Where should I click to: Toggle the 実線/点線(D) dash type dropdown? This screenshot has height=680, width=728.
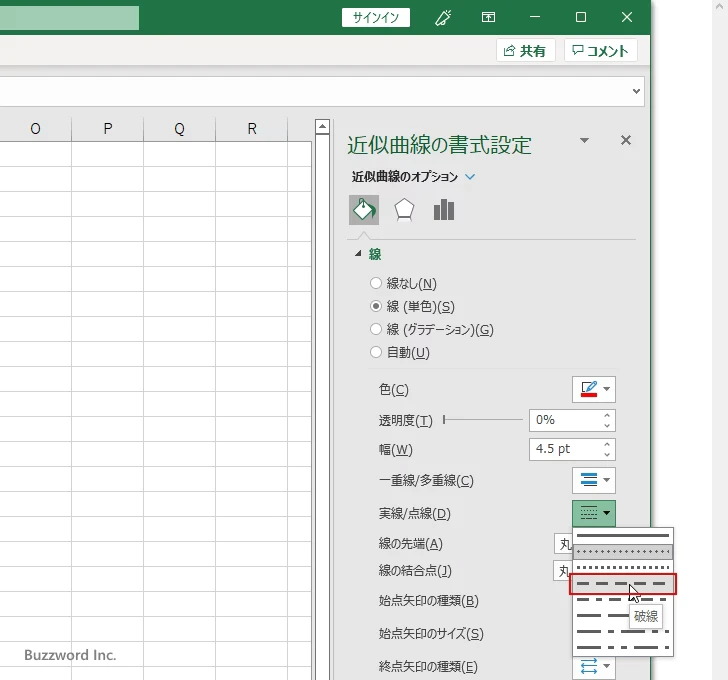coord(594,513)
